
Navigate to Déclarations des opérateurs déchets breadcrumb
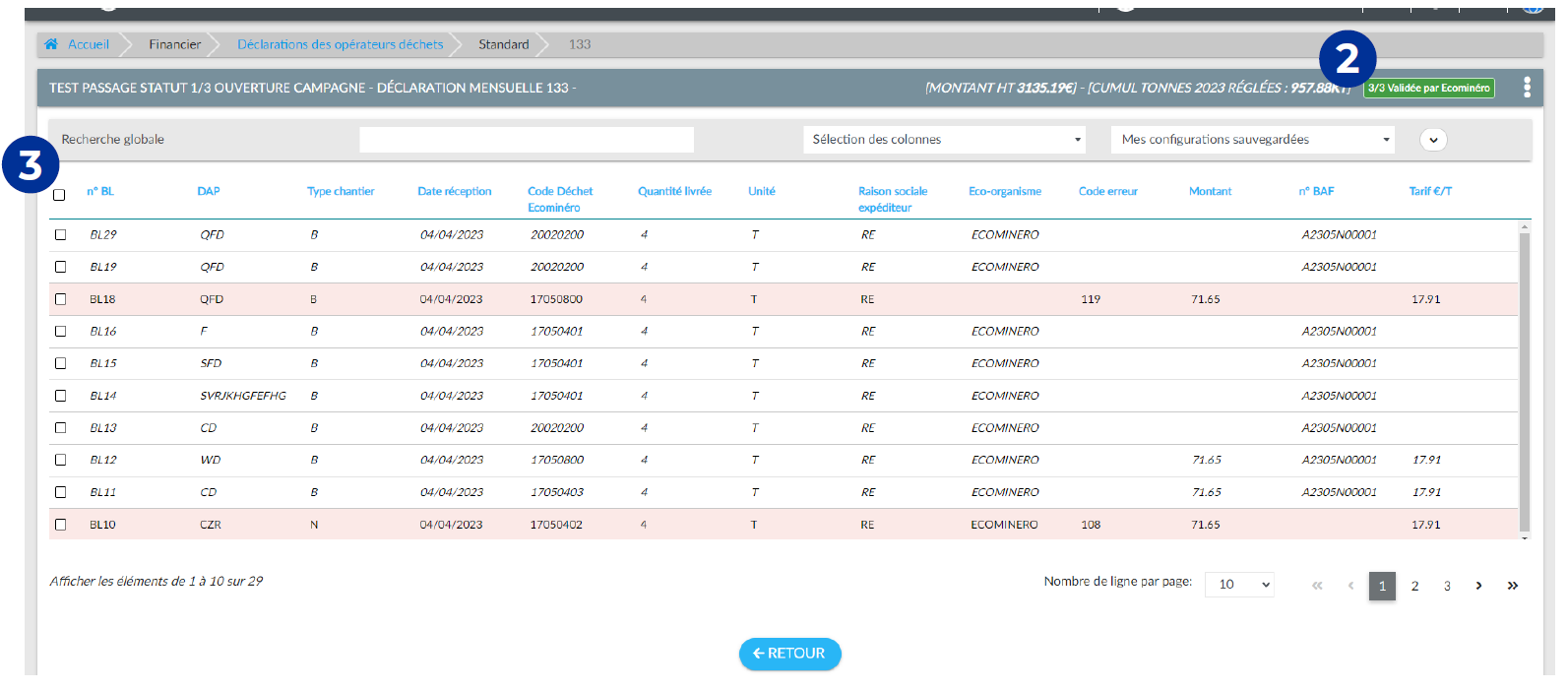point(340,44)
